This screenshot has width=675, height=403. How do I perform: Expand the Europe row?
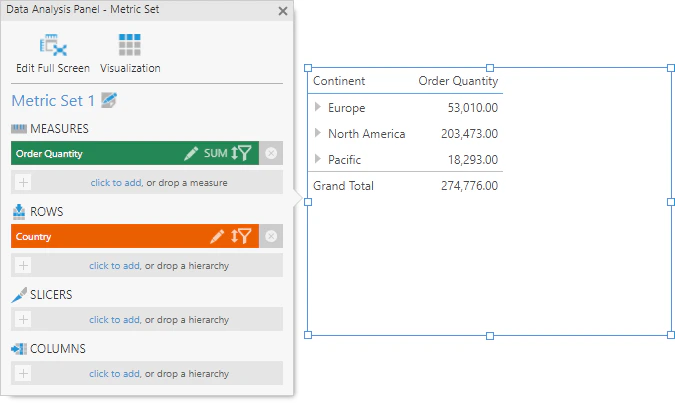[x=318, y=107]
